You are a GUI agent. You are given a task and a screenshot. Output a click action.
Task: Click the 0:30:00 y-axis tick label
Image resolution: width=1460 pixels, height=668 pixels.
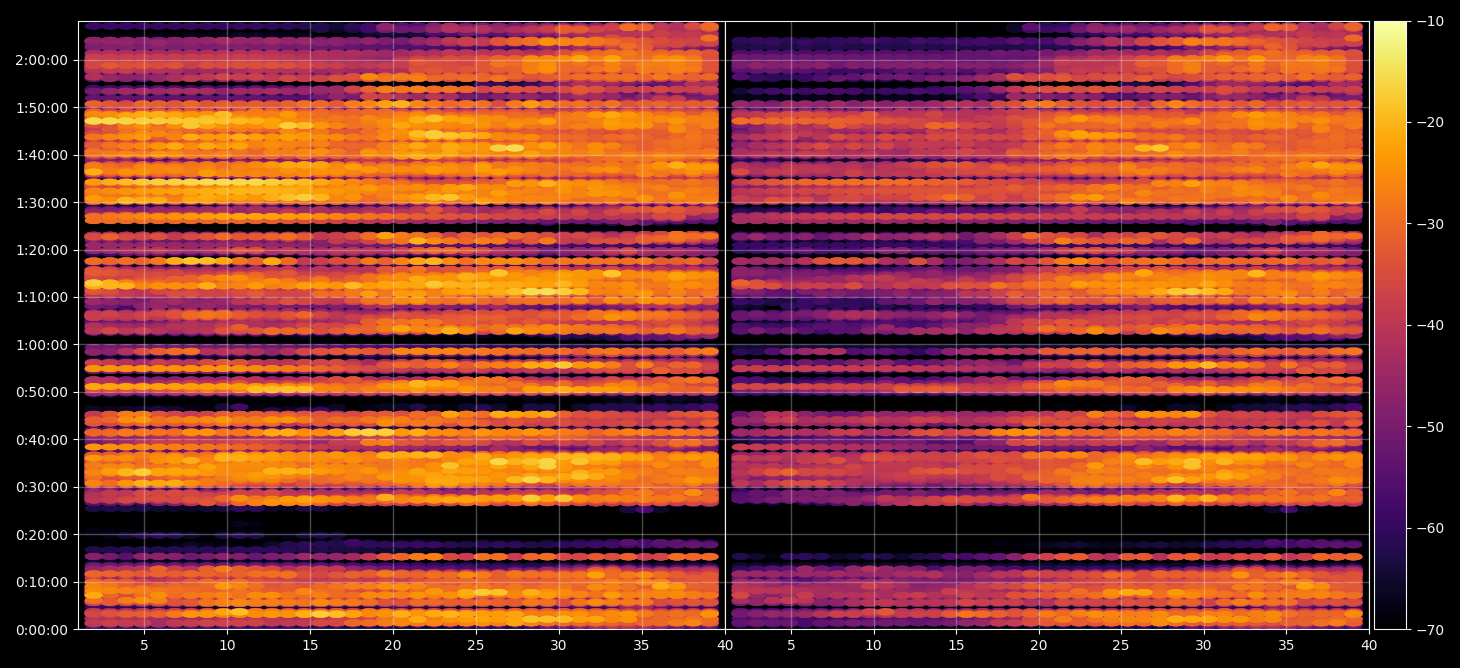tap(41, 487)
